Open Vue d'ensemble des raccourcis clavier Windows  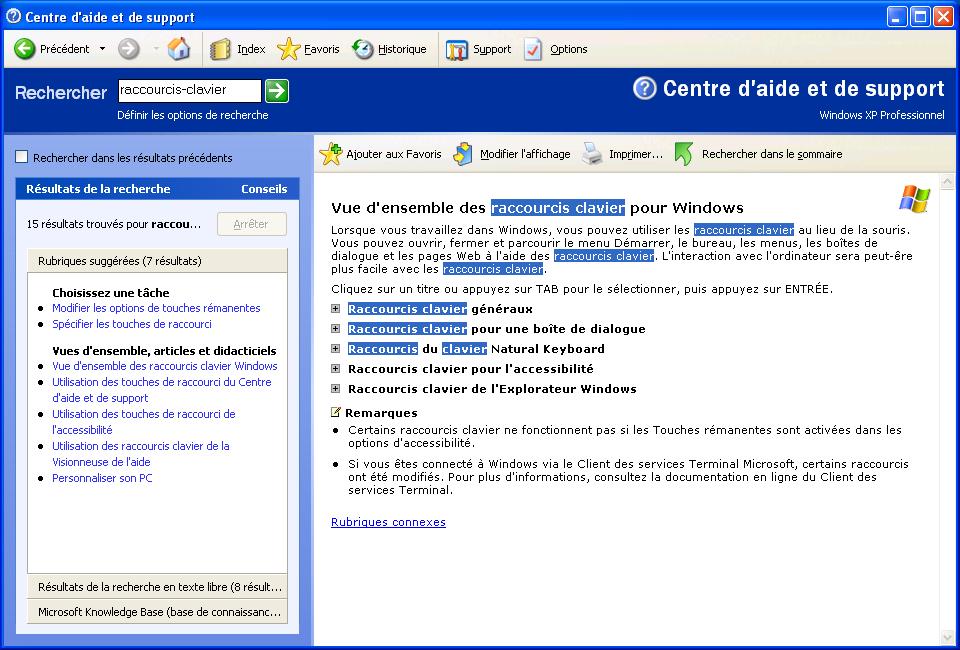point(165,366)
